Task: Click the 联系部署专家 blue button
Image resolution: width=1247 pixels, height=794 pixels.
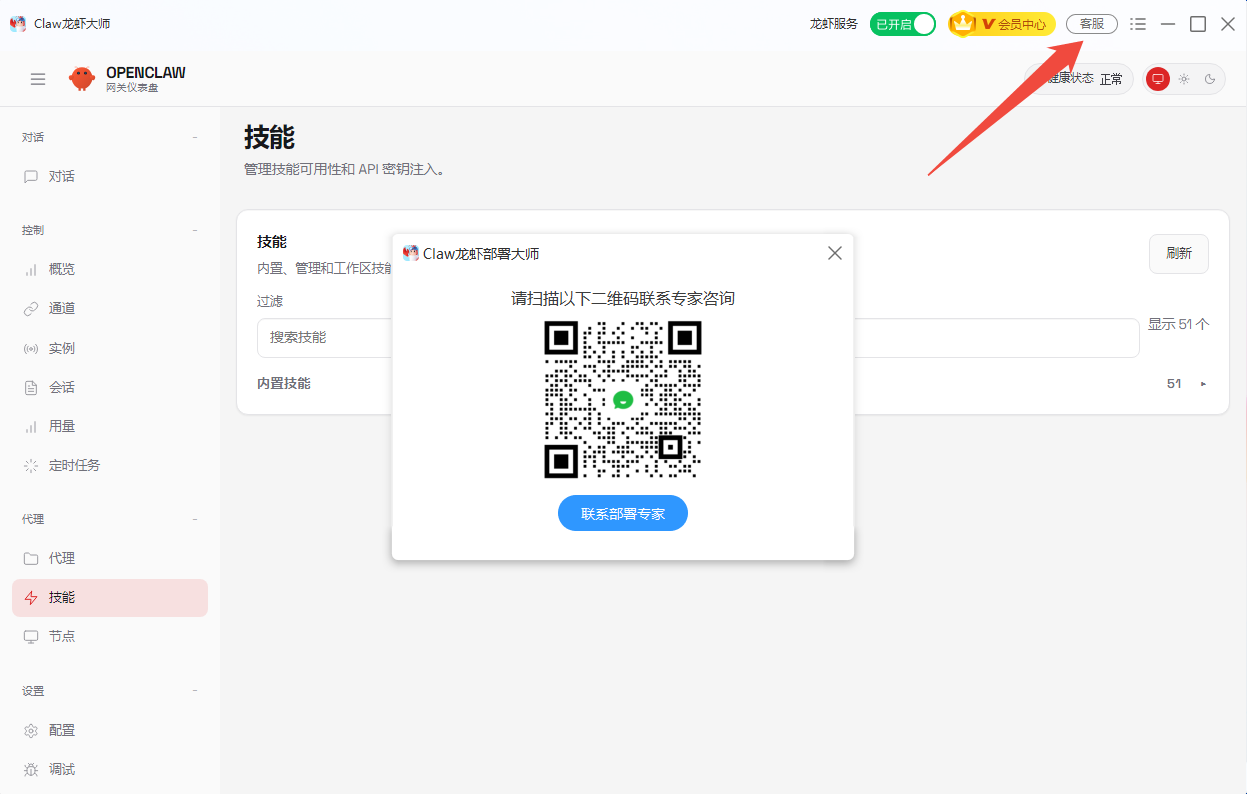Action: [x=622, y=513]
